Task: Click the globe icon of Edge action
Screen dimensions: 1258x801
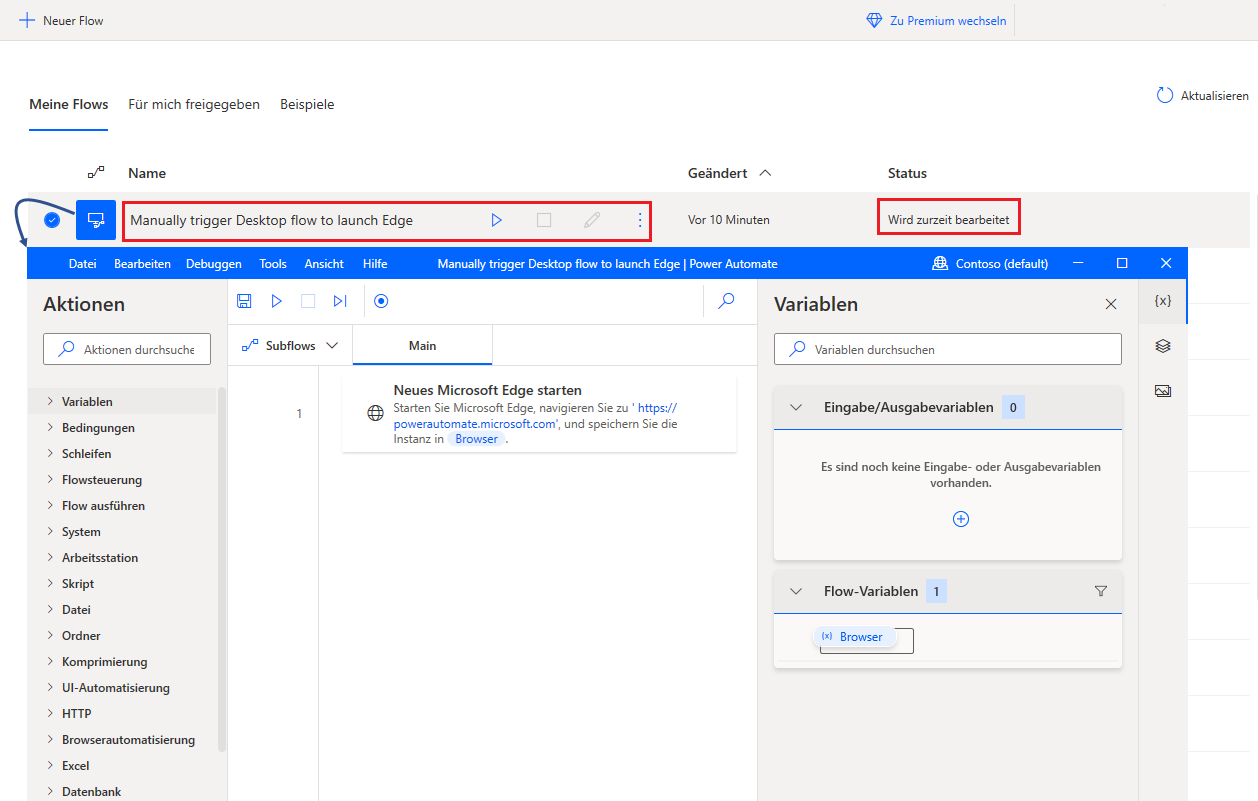Action: [376, 413]
